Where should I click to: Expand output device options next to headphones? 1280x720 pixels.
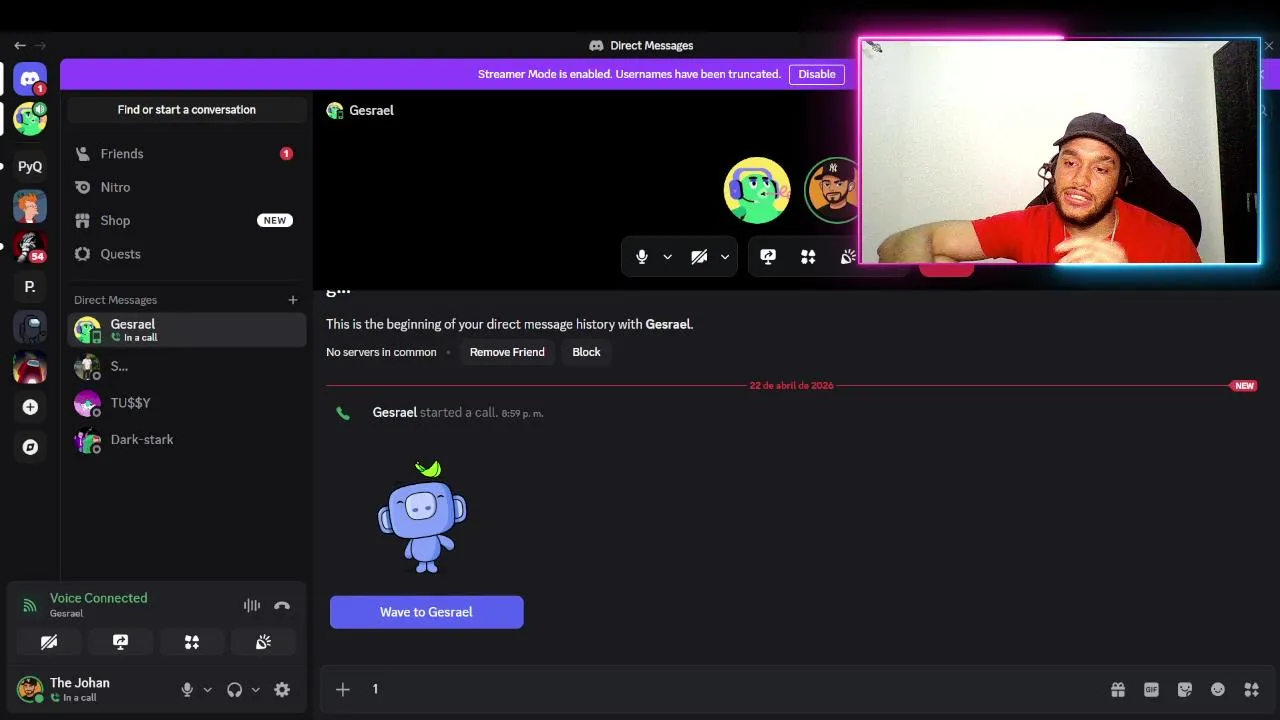[256, 690]
